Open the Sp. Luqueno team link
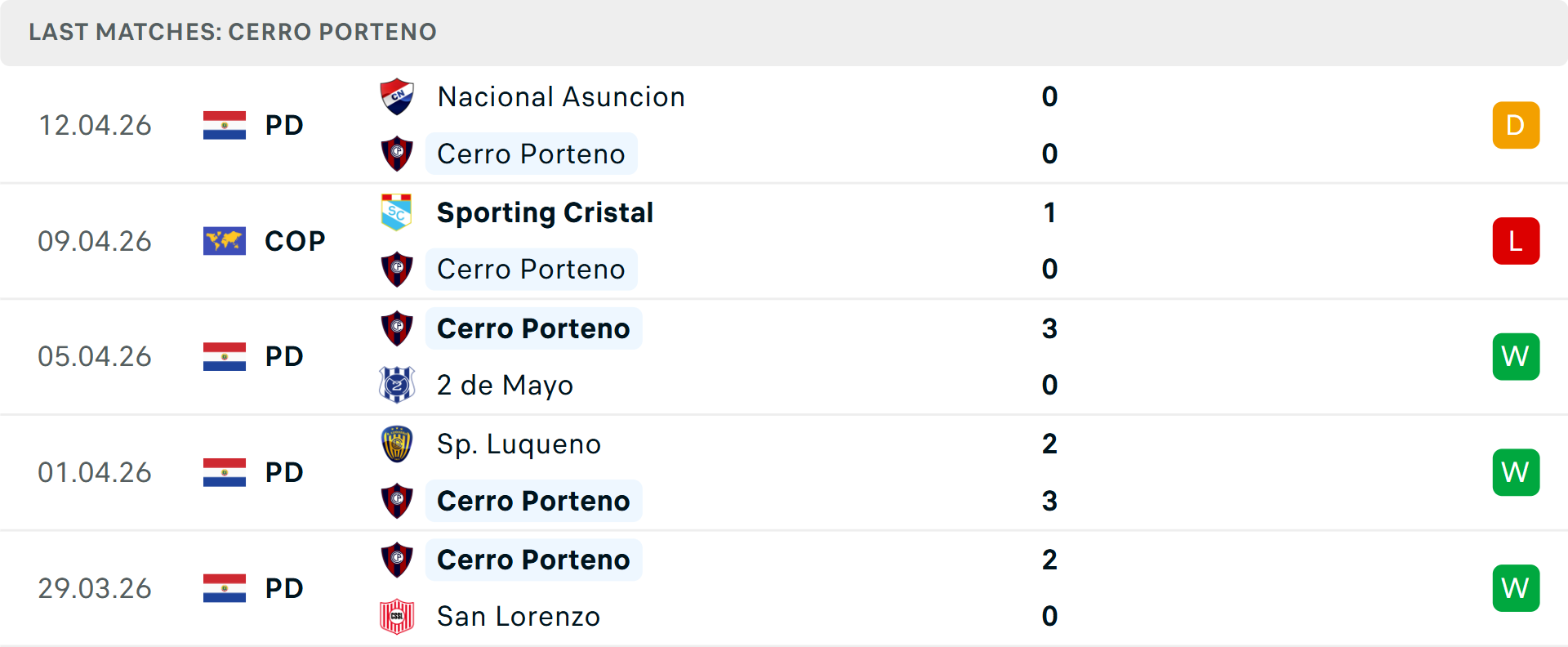 pos(519,444)
